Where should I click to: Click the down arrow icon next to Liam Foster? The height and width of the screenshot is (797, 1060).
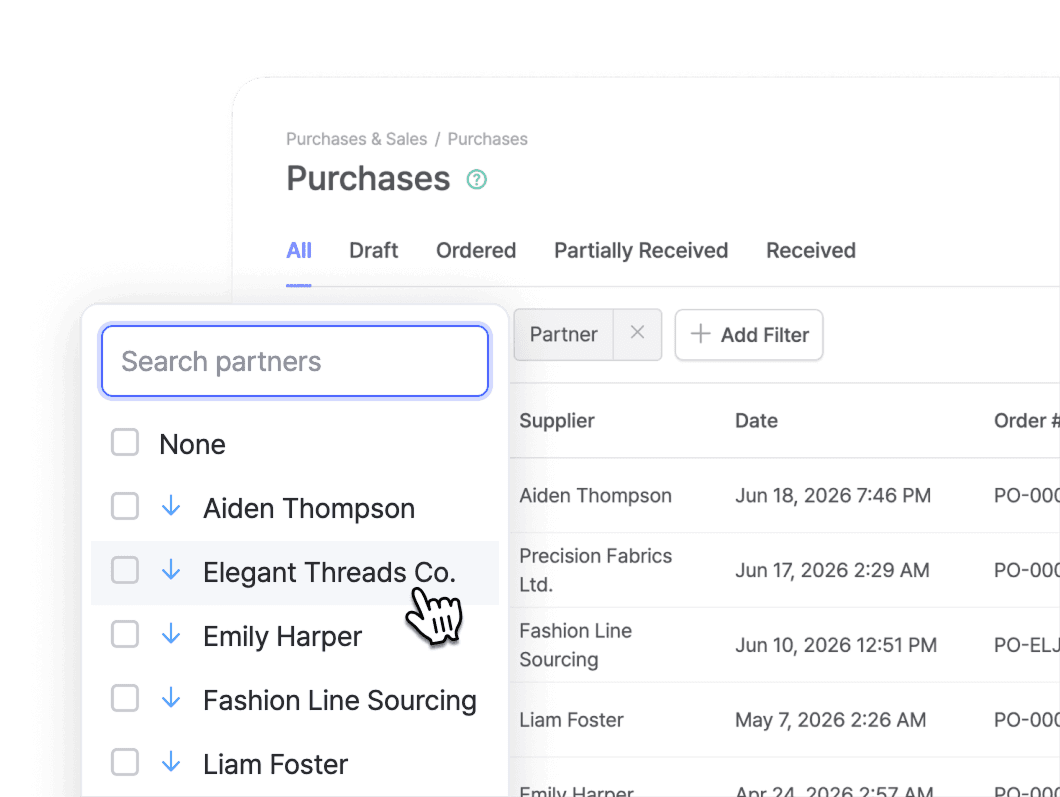(x=172, y=763)
